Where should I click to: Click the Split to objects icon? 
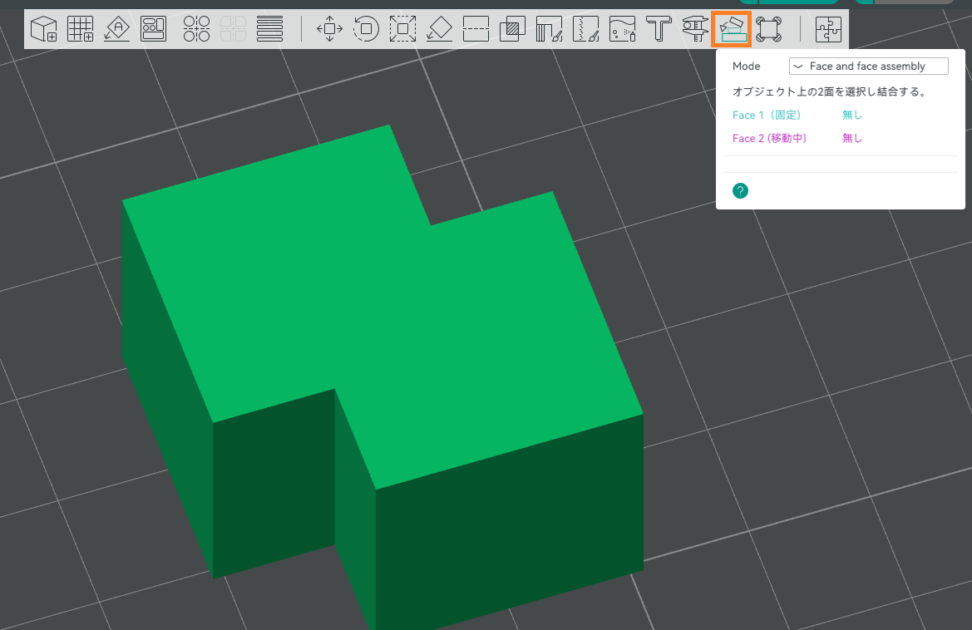tap(197, 29)
